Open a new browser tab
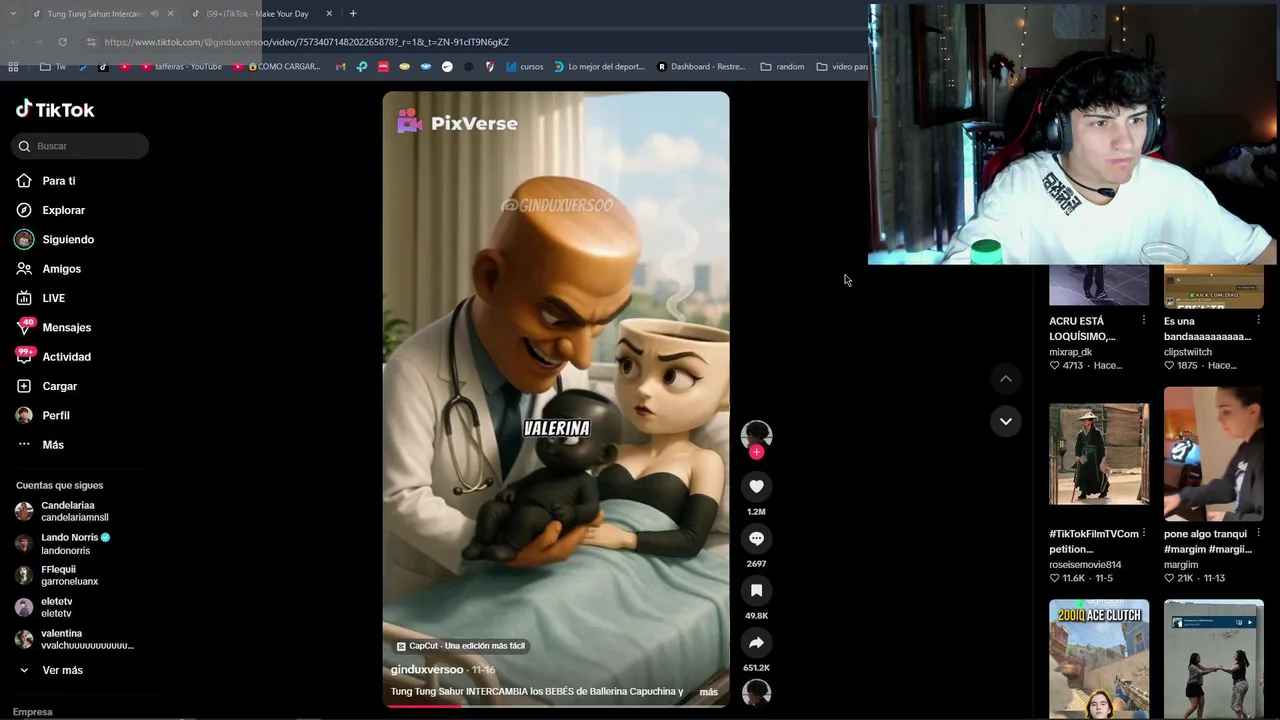This screenshot has width=1280, height=720. point(353,14)
